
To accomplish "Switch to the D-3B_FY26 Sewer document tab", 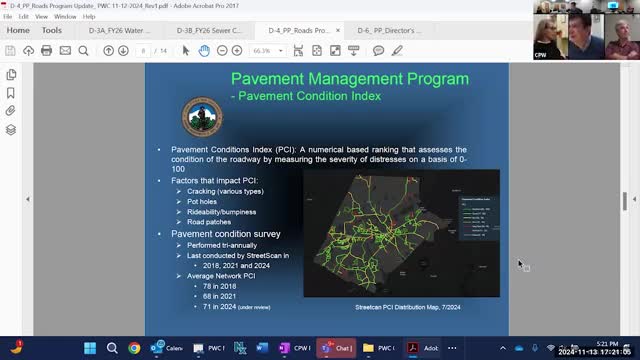I will pos(209,31).
